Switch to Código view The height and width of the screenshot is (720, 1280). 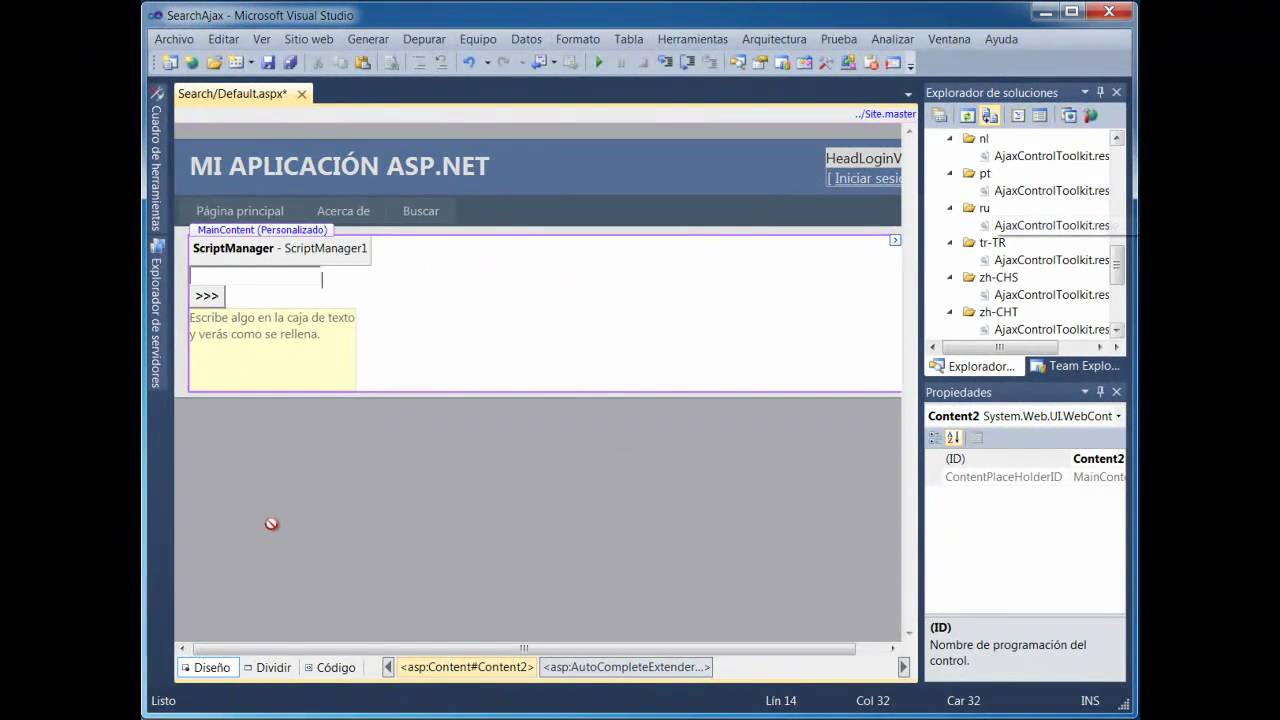(330, 667)
